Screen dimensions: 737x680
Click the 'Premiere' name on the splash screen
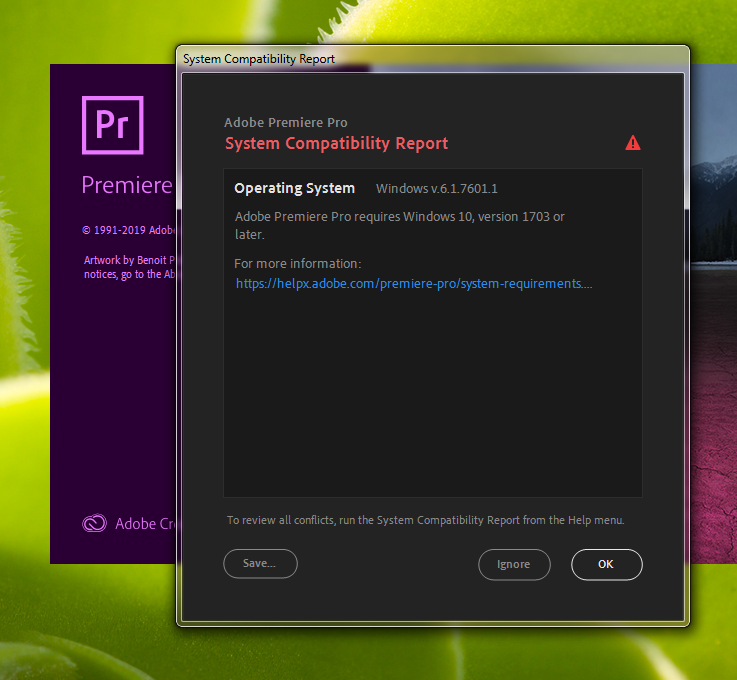pyautogui.click(x=127, y=185)
